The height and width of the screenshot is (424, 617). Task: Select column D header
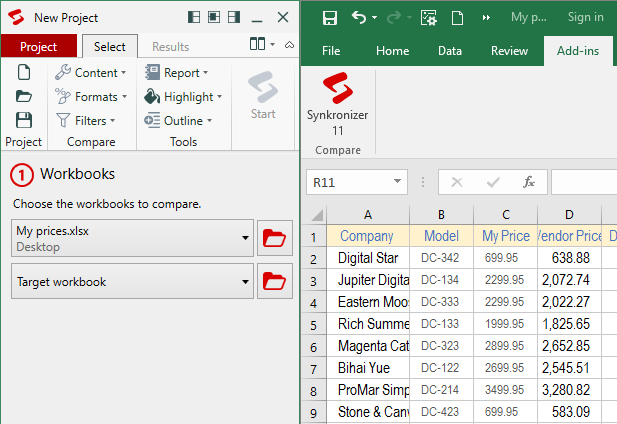tap(569, 215)
